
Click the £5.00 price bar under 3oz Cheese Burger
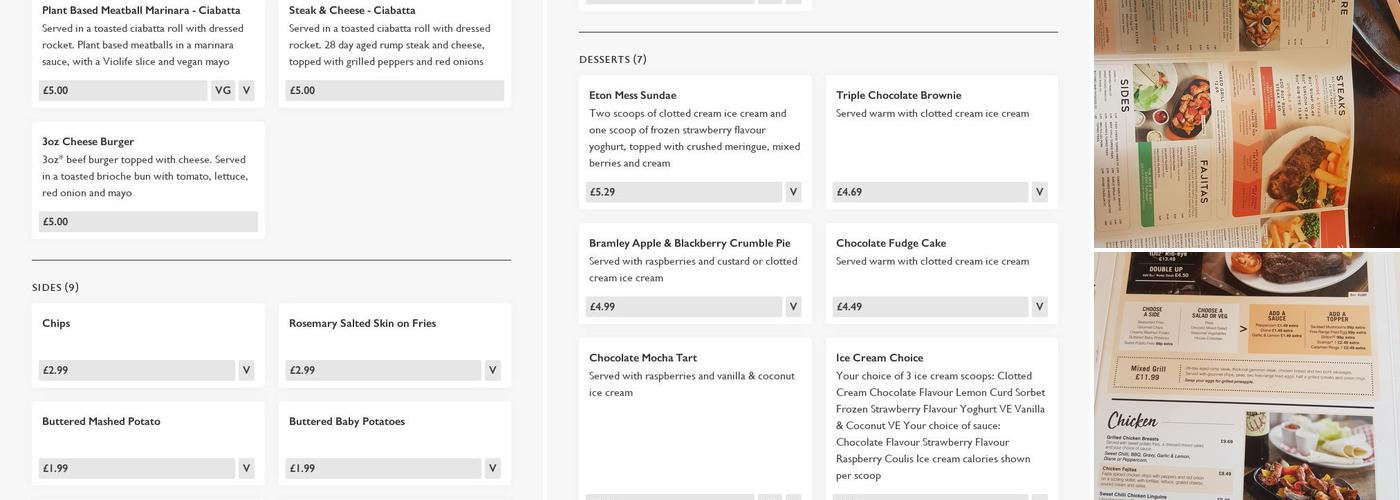[x=148, y=222]
